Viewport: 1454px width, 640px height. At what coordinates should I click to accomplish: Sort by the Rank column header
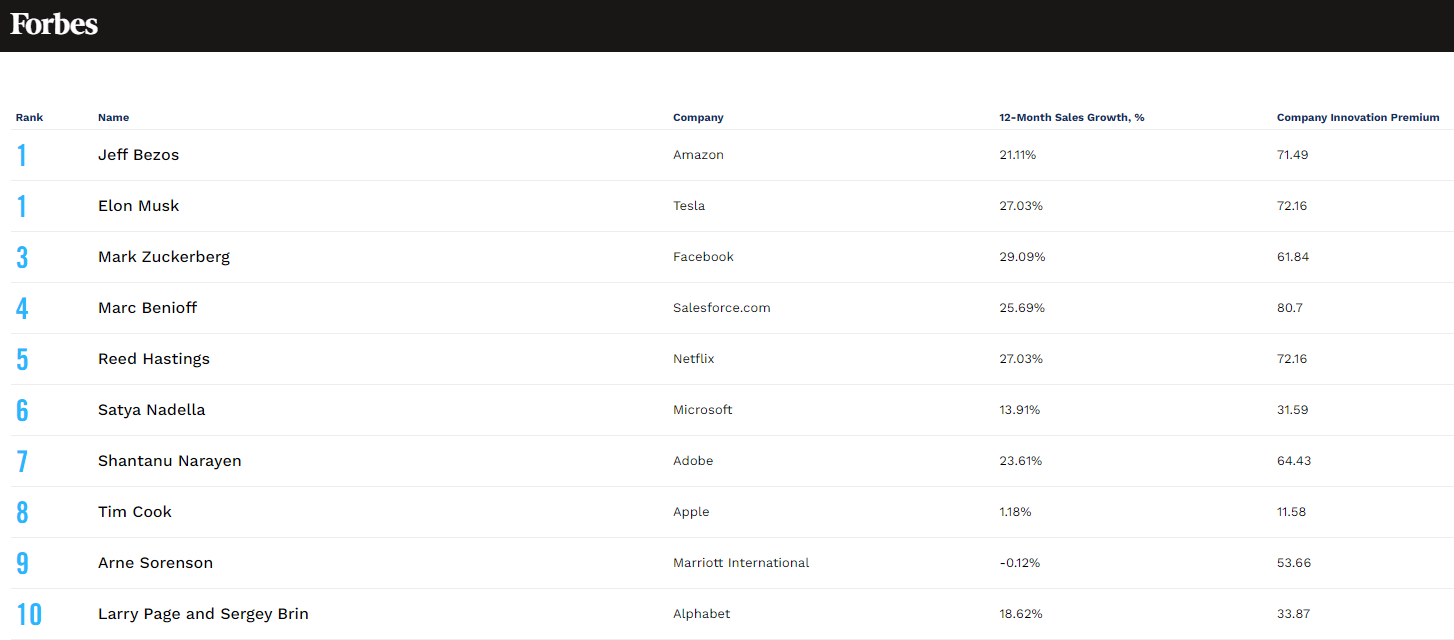[x=29, y=118]
